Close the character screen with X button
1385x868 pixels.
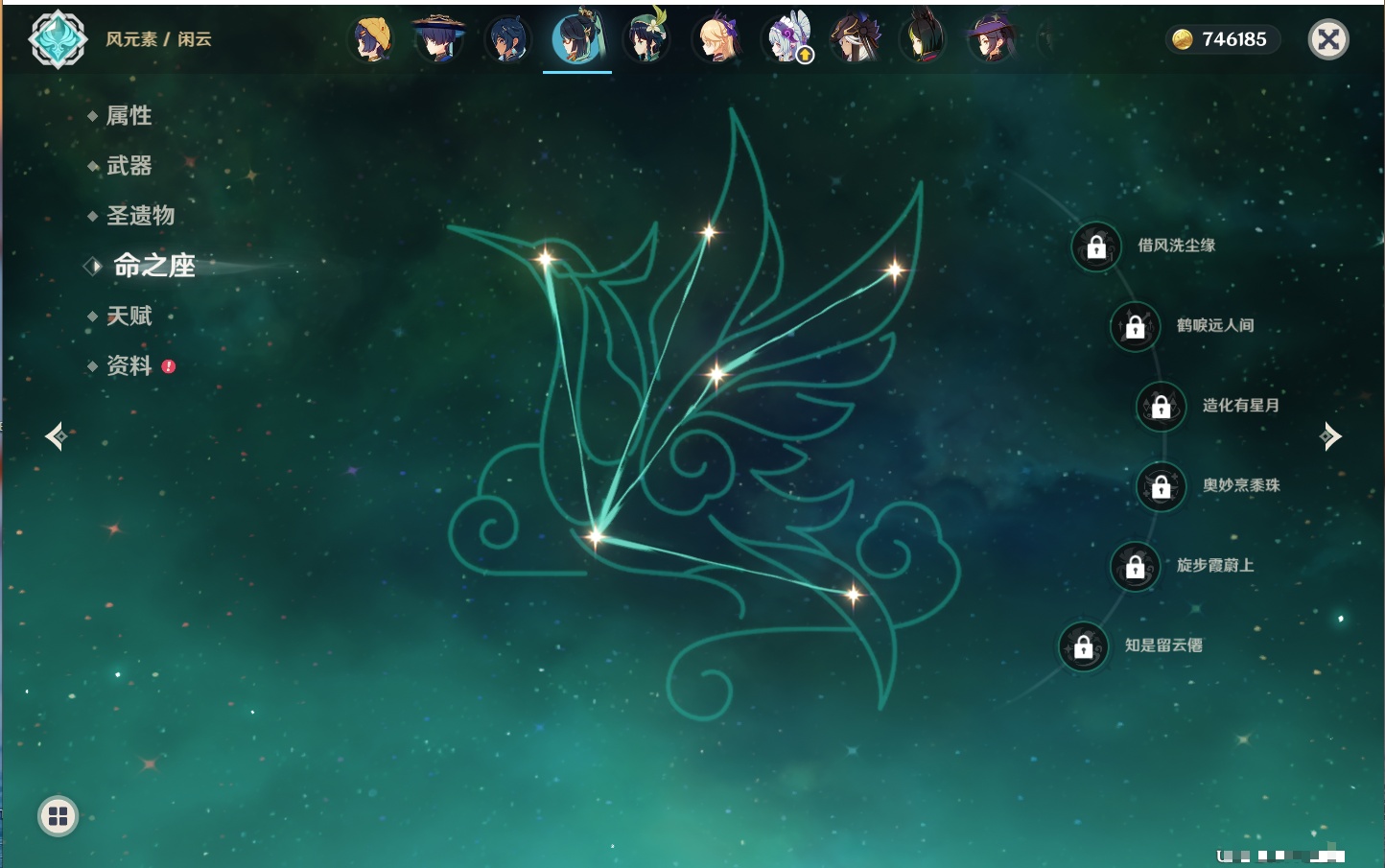(1328, 39)
